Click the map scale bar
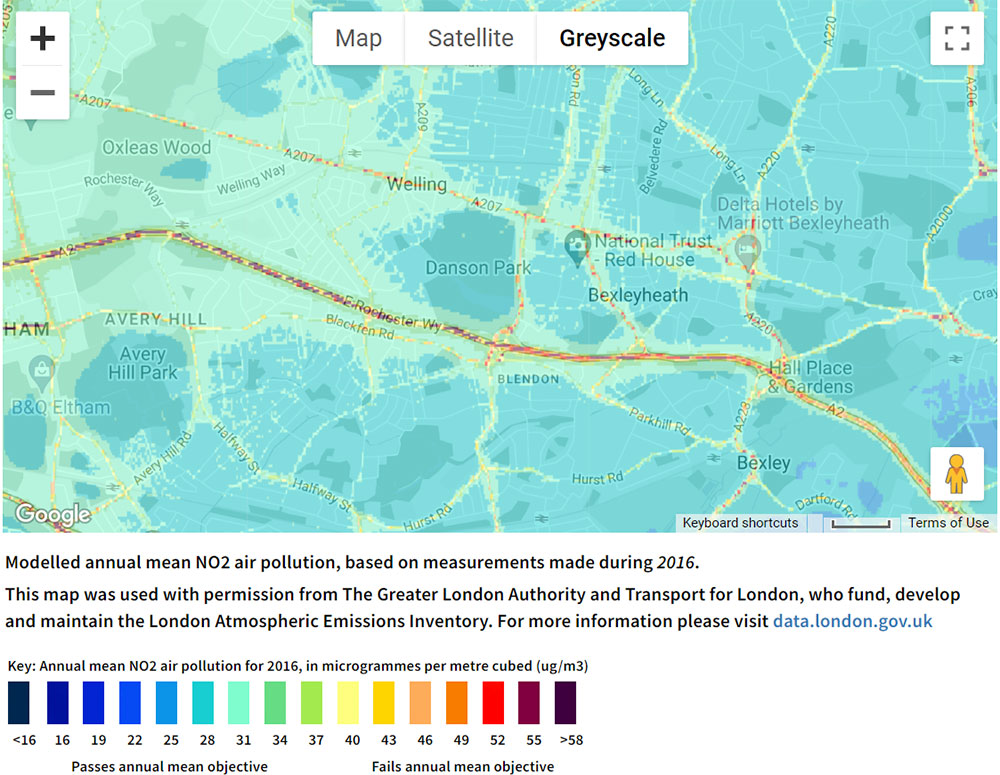Screen dimensions: 1000x775 859,523
